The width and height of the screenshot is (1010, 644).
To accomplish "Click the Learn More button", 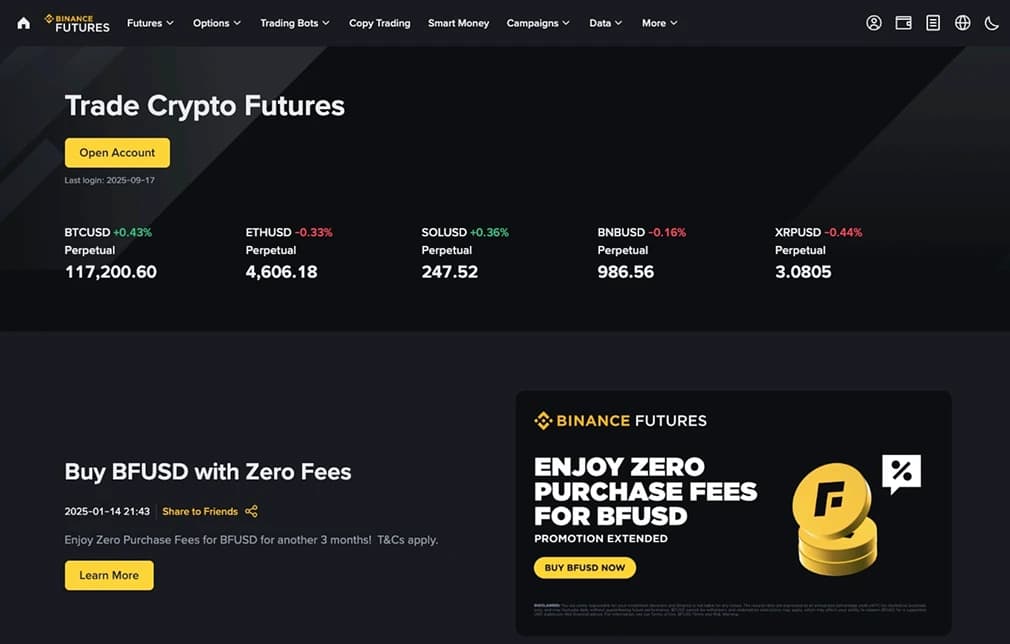I will click(x=109, y=575).
